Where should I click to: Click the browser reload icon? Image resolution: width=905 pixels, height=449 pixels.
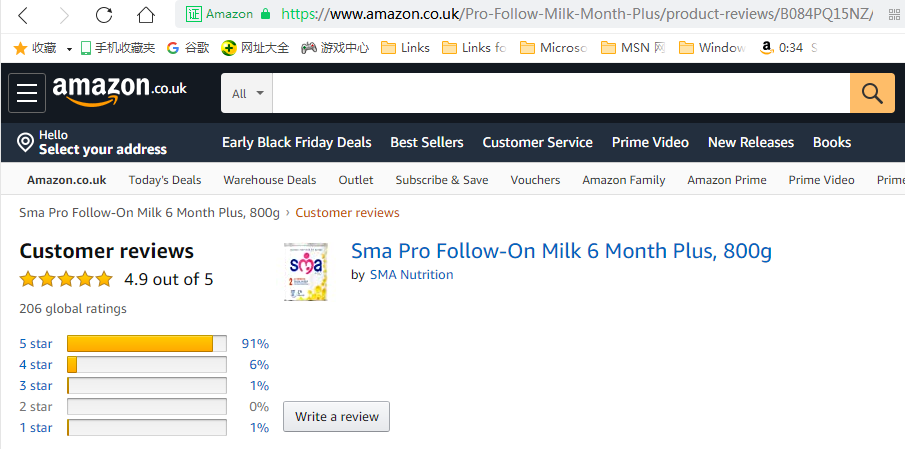[x=104, y=15]
